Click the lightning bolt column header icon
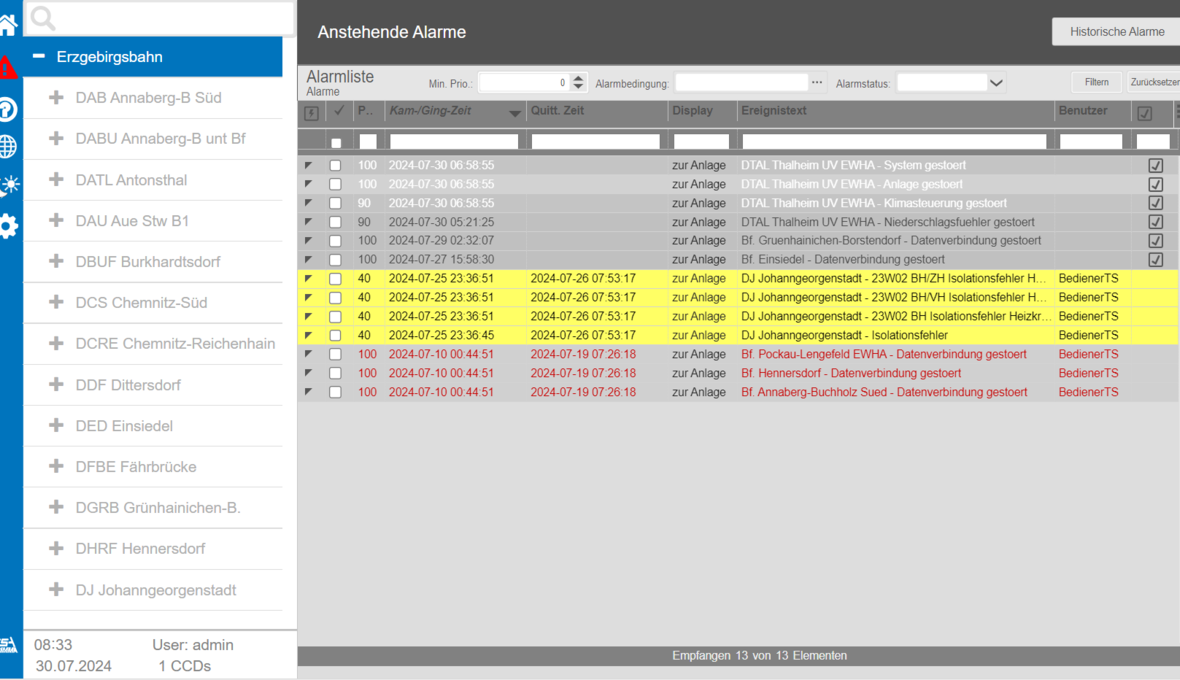 [x=311, y=113]
